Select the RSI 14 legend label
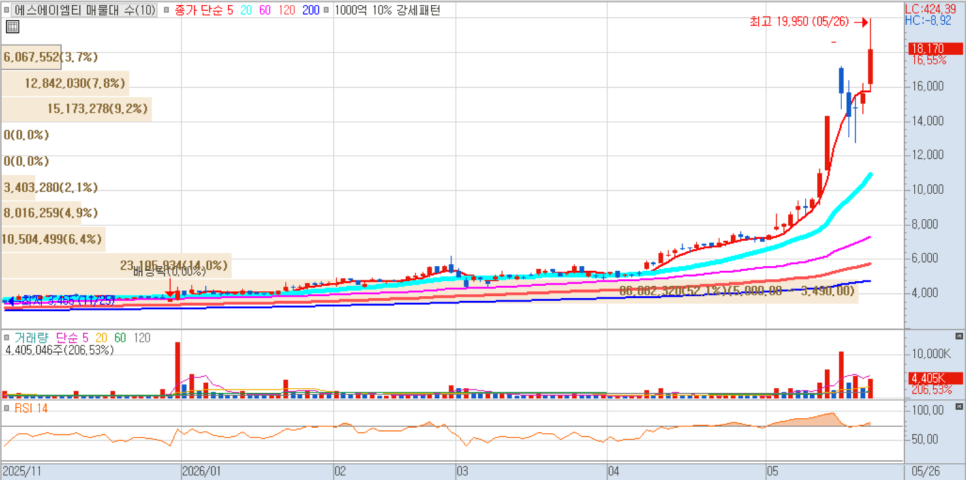966x480 pixels. (x=30, y=408)
